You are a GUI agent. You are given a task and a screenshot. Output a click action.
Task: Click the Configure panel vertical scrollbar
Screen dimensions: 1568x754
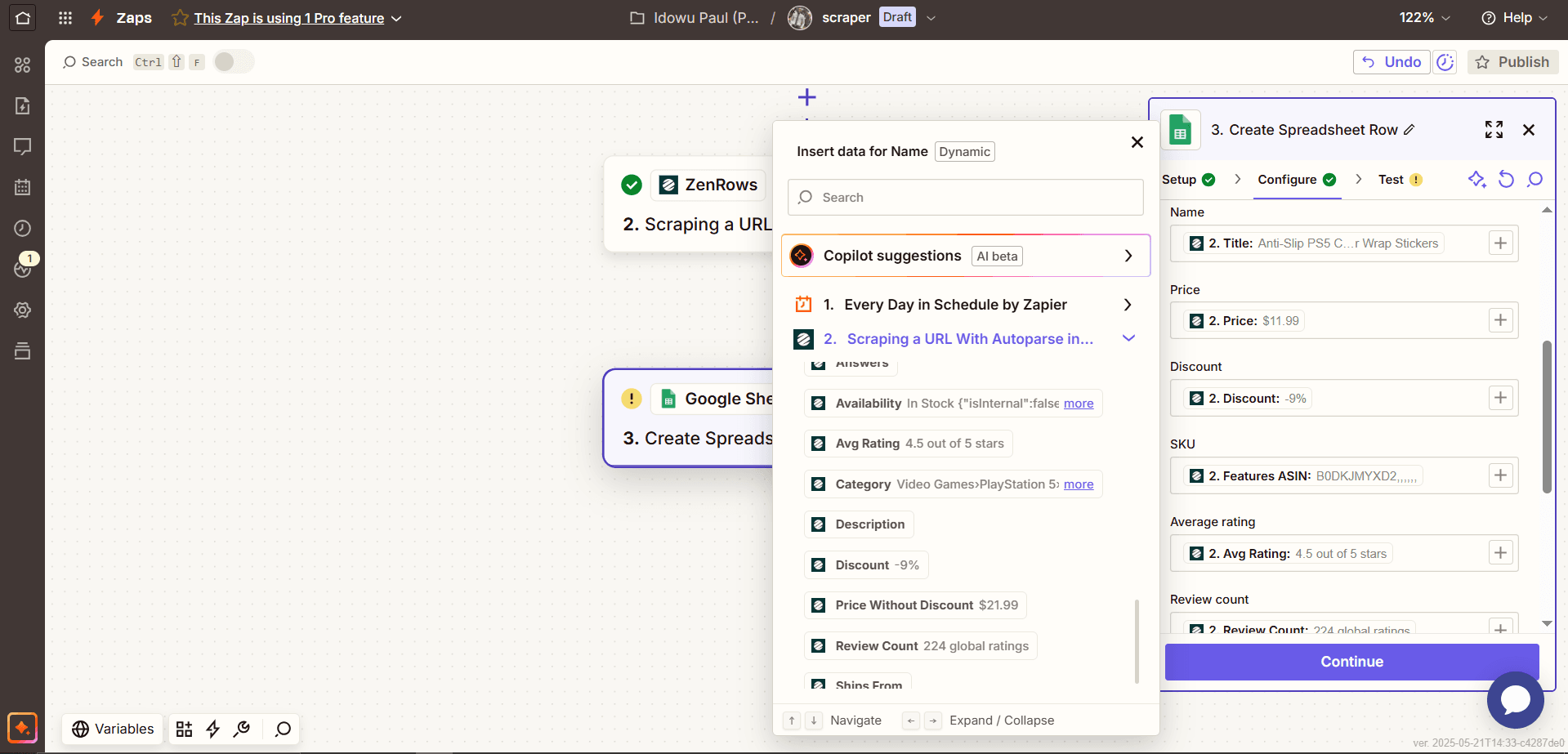pos(1546,417)
